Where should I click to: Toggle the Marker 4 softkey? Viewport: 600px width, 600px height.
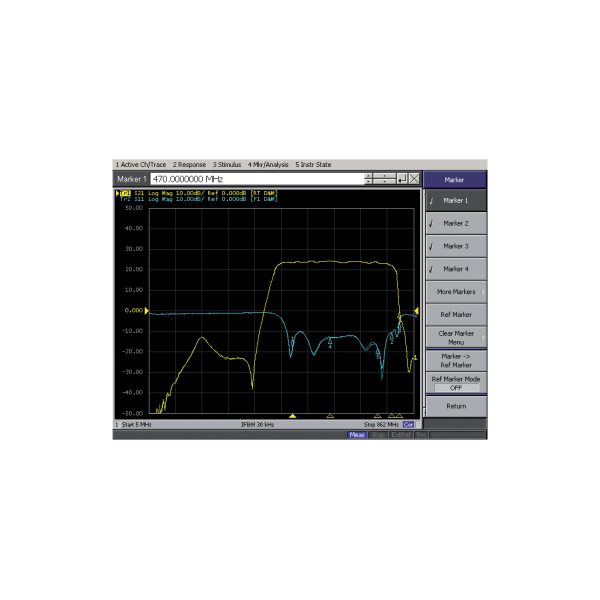(456, 269)
